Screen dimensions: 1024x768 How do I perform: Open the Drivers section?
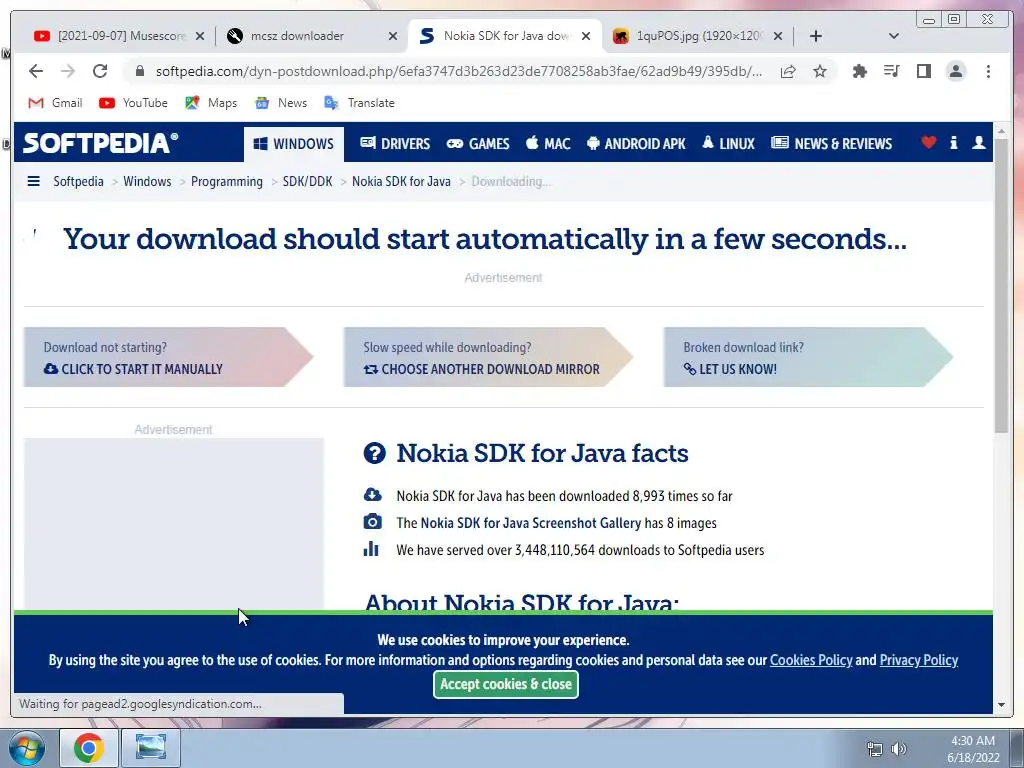click(x=395, y=144)
